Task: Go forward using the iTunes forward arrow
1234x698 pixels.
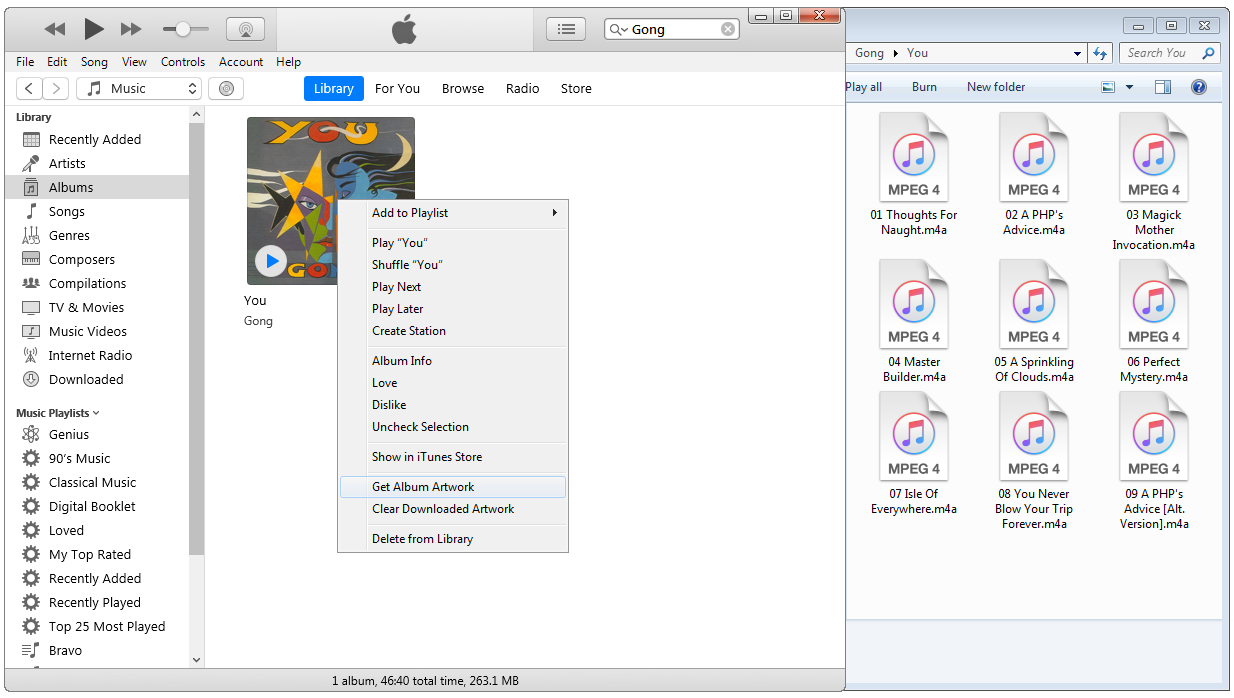Action: click(55, 88)
